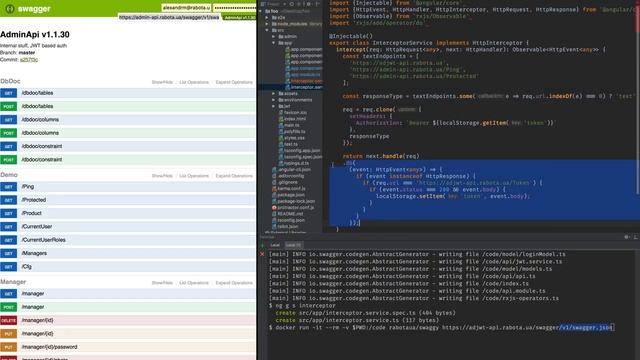
Task: Collapse the foo root project folder
Action: pyautogui.click(x=261, y=11)
